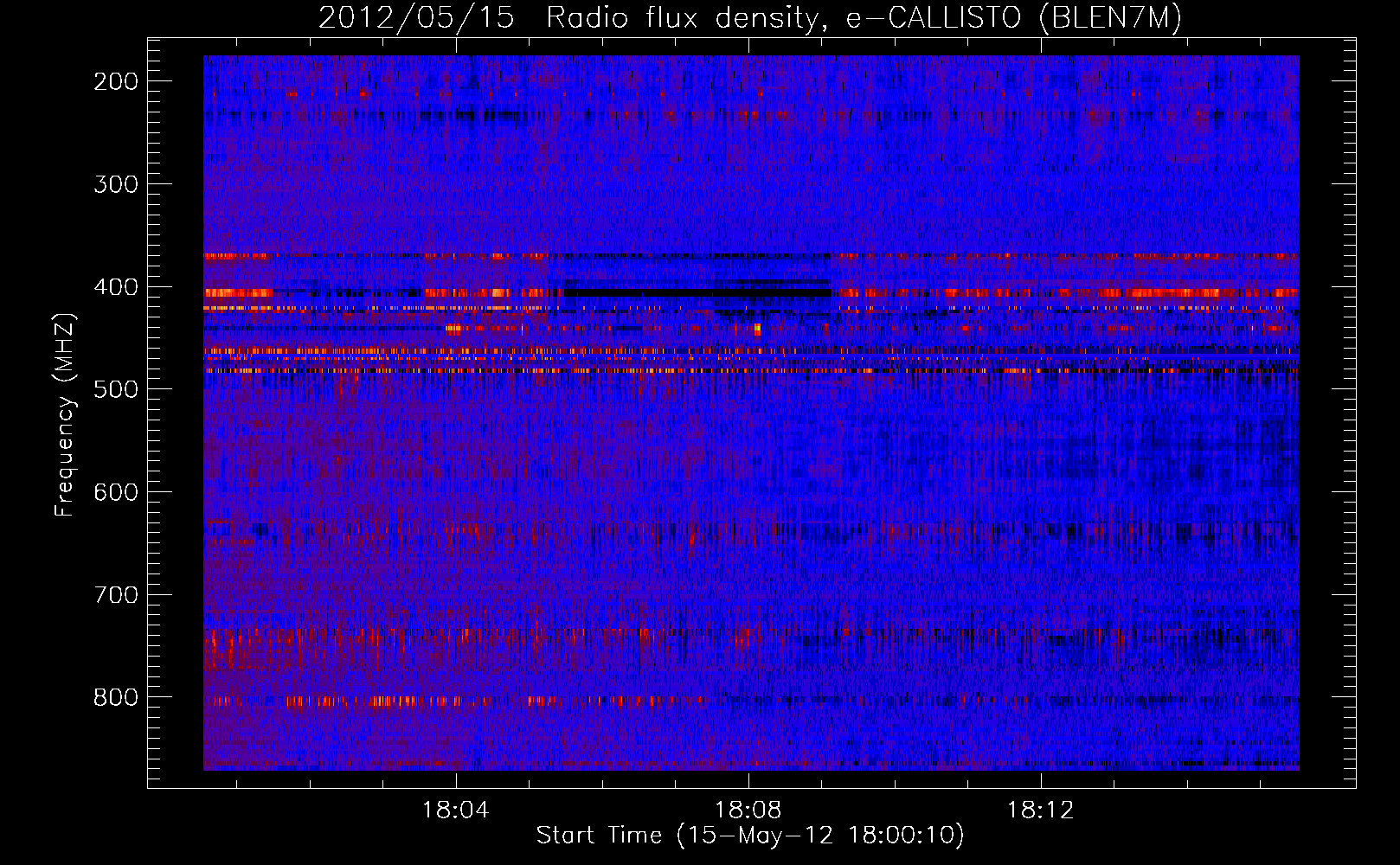Click the 200 frequency tick label
Viewport: 1400px width, 865px height.
click(x=116, y=81)
